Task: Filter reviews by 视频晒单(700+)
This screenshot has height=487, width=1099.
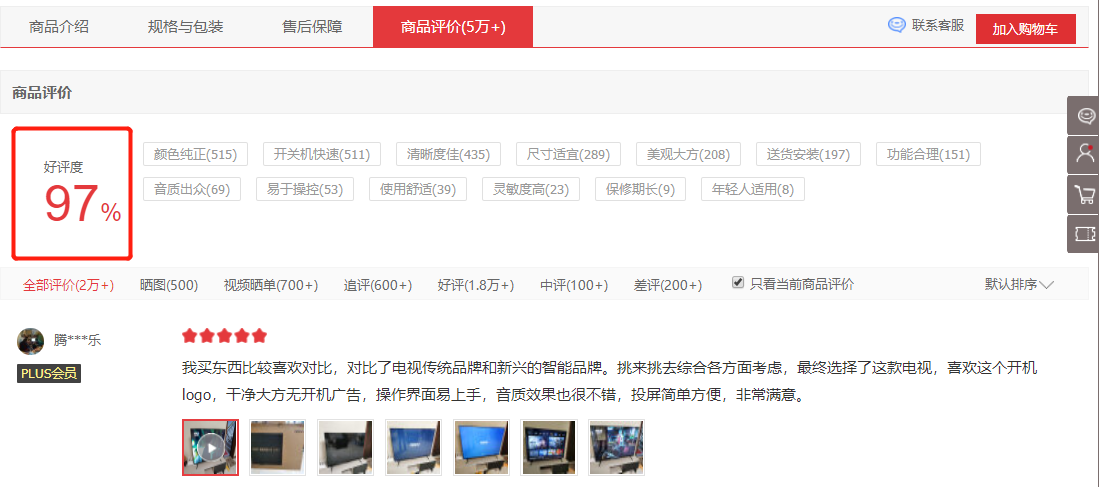Action: [x=271, y=285]
